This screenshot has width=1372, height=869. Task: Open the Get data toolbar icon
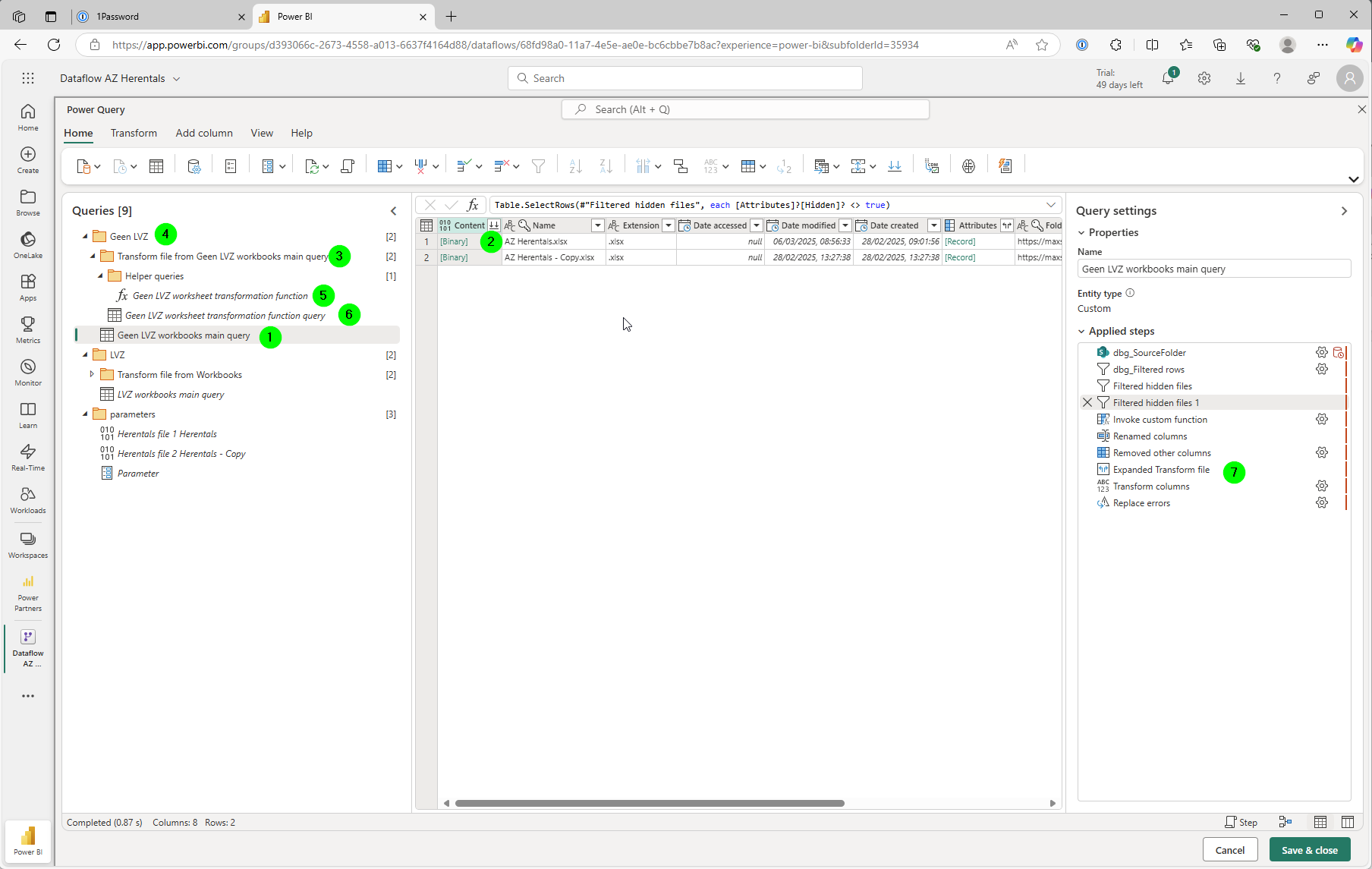84,166
